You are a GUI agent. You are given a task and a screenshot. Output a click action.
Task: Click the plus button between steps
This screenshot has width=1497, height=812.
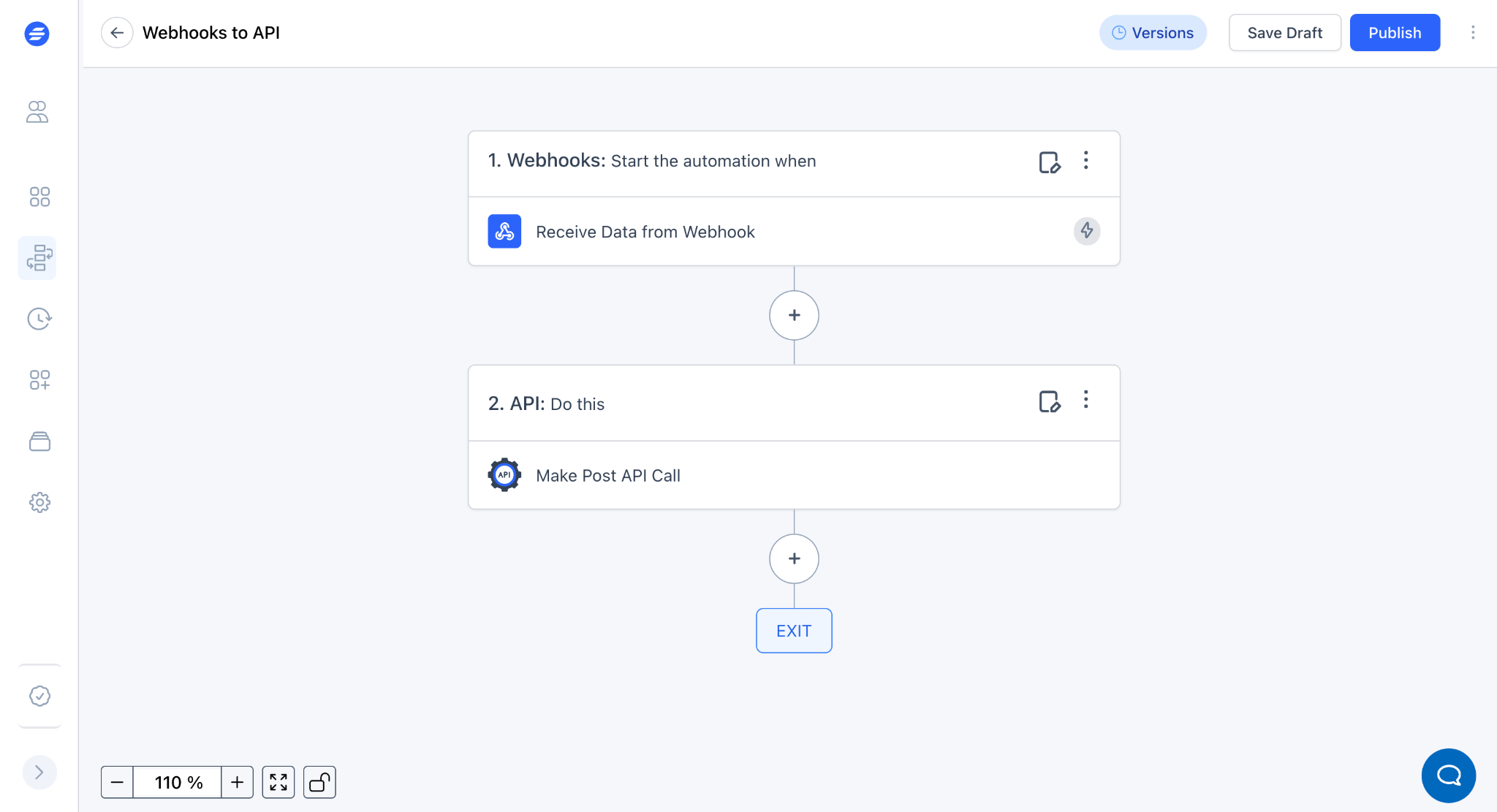click(x=794, y=315)
